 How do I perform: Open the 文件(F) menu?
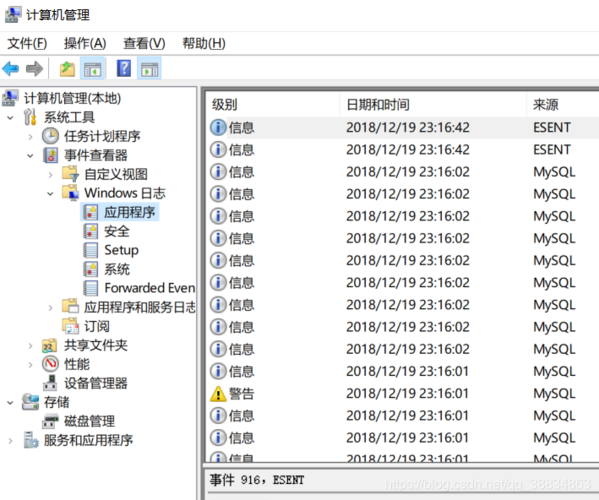pos(27,43)
